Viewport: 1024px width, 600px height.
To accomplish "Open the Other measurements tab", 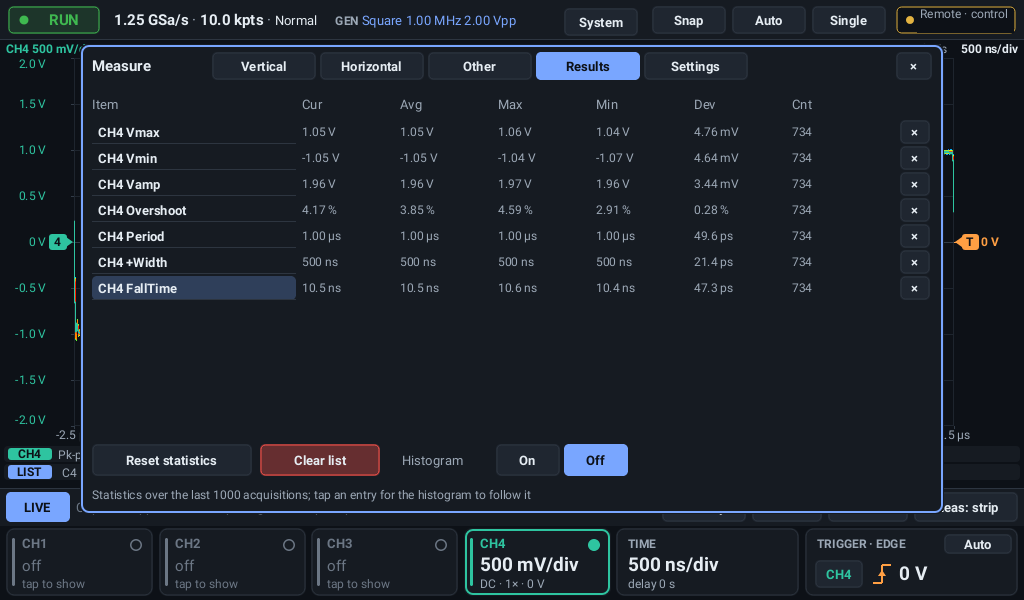I will point(479,67).
